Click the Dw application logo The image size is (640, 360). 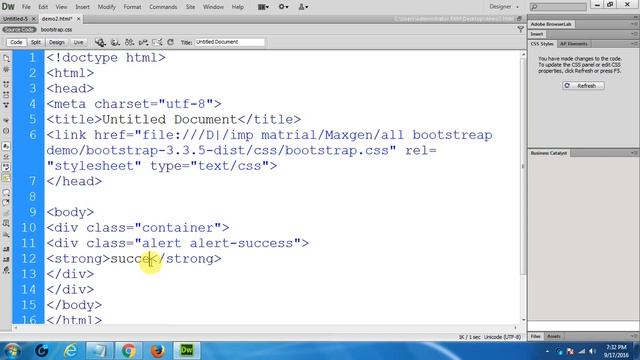point(8,7)
